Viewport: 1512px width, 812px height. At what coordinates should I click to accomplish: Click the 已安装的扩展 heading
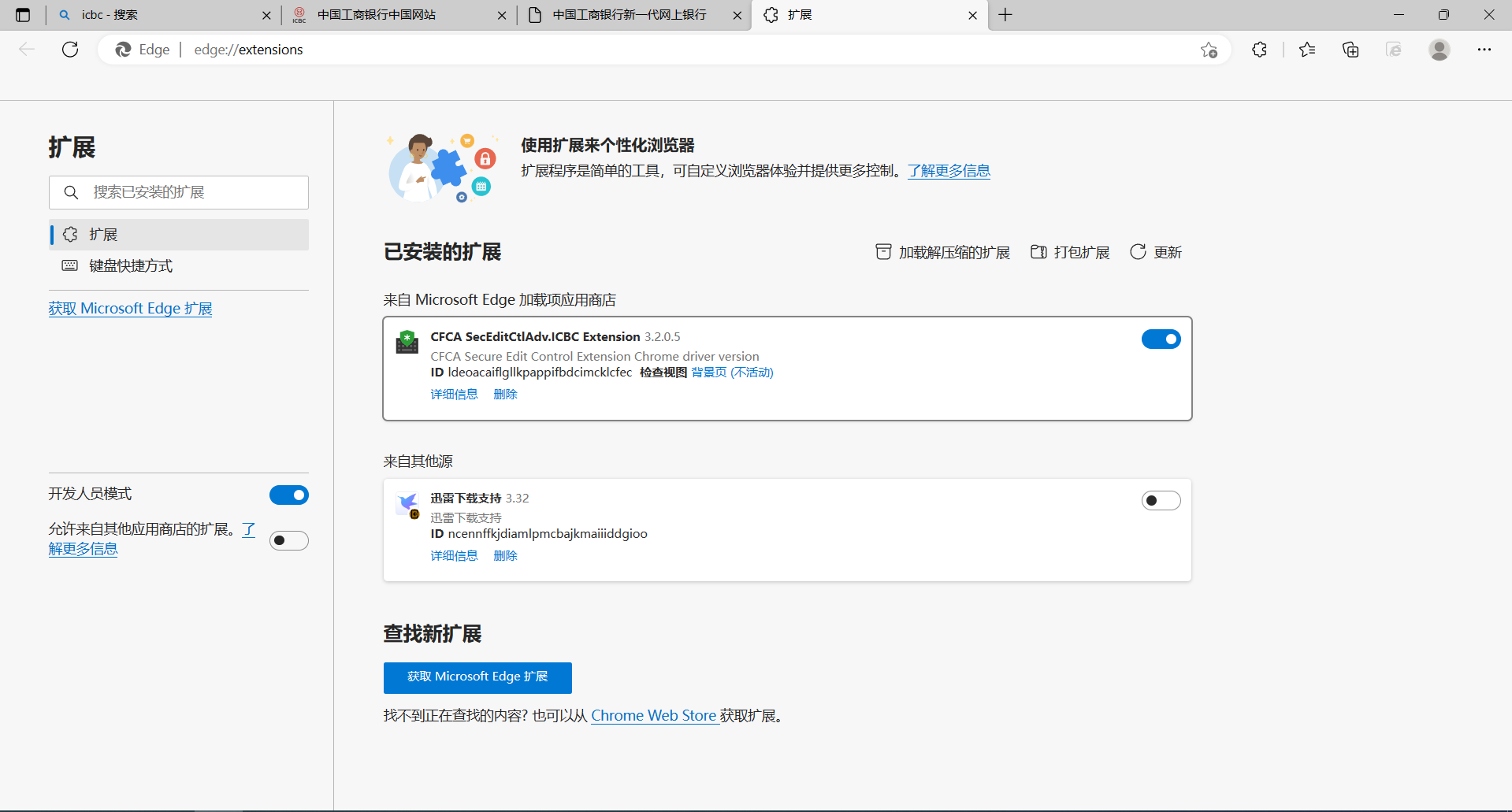442,252
